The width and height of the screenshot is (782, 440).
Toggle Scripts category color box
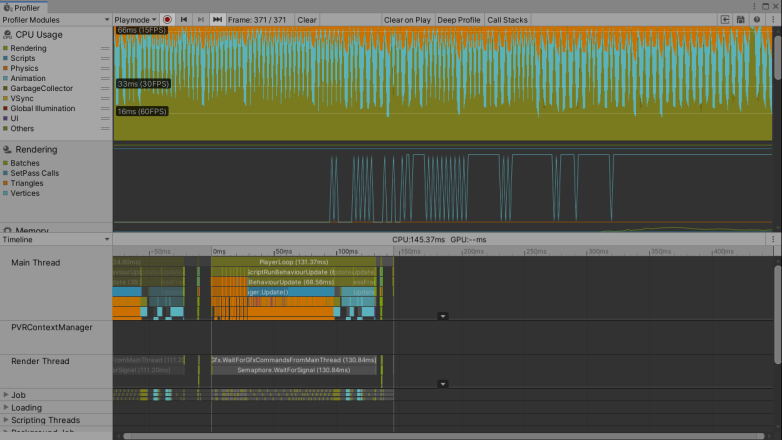5,58
